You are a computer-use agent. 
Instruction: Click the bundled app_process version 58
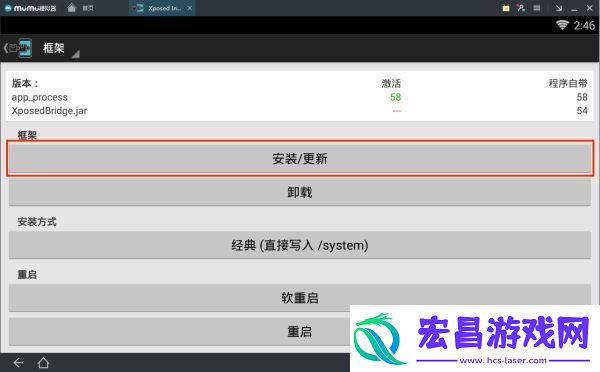(x=582, y=97)
